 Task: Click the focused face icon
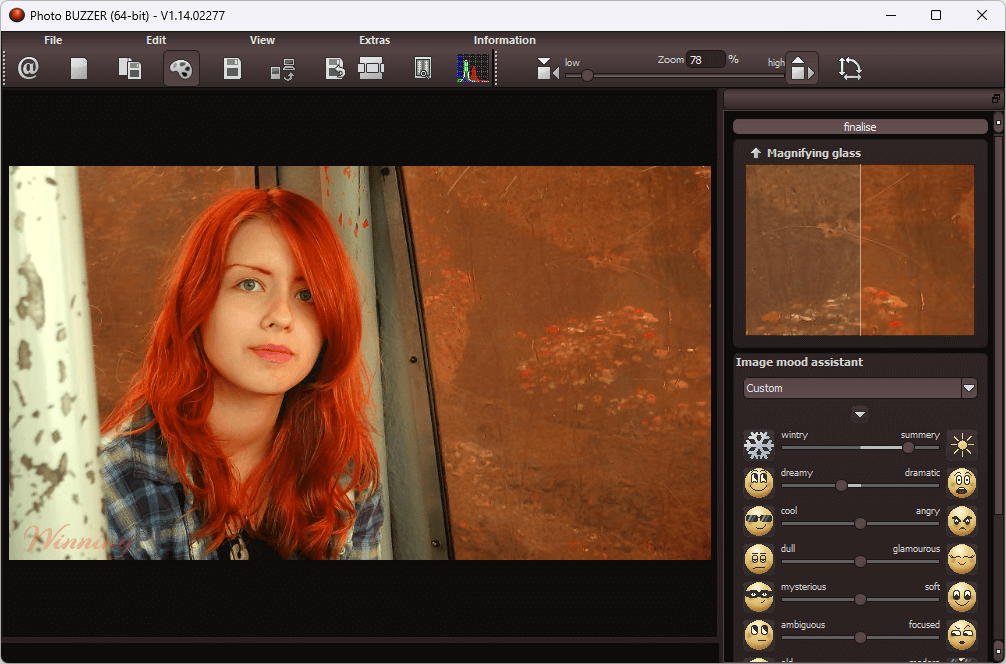pos(962,634)
